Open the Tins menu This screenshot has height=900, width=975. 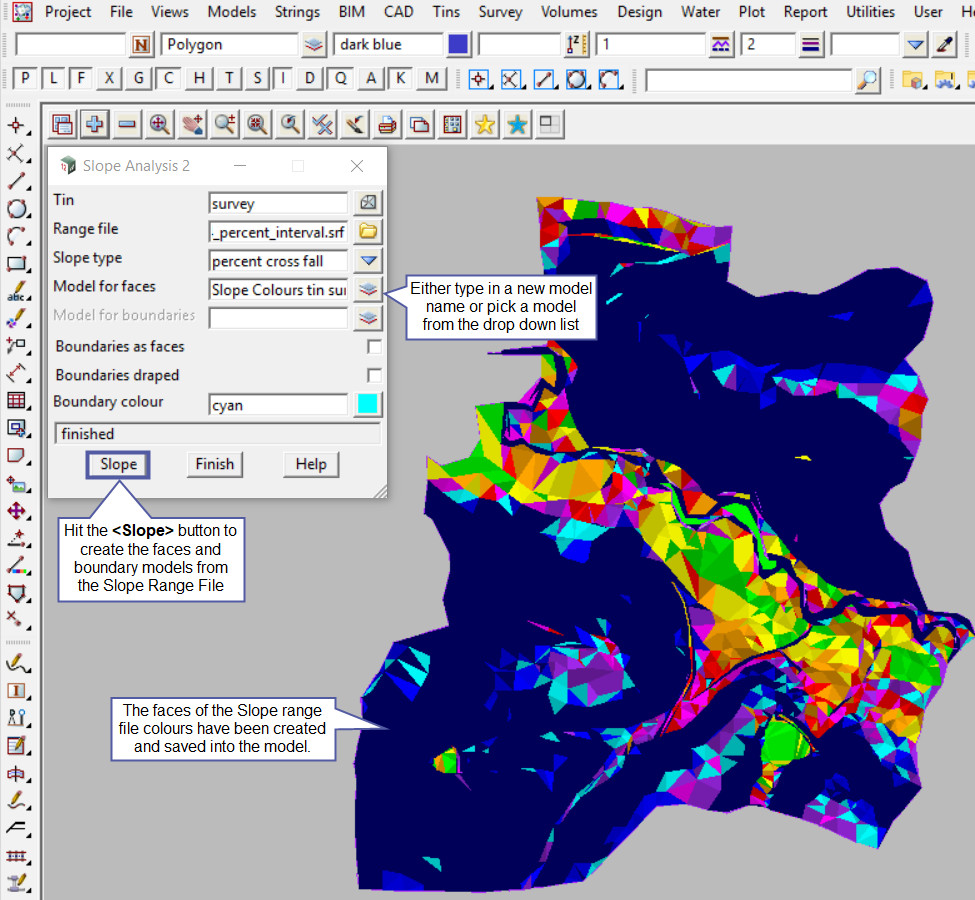click(447, 12)
